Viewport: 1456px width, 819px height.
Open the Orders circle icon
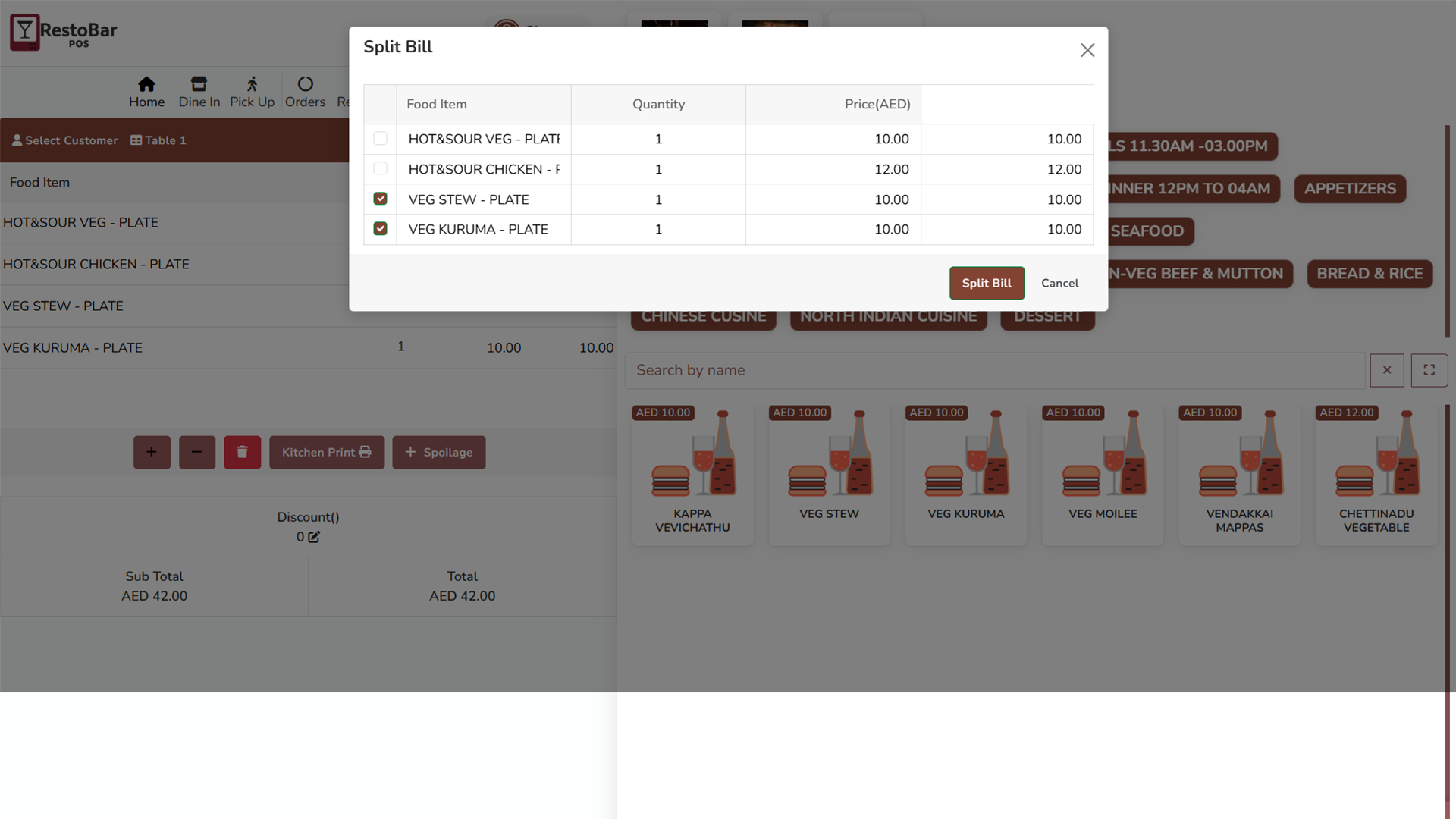(x=305, y=84)
